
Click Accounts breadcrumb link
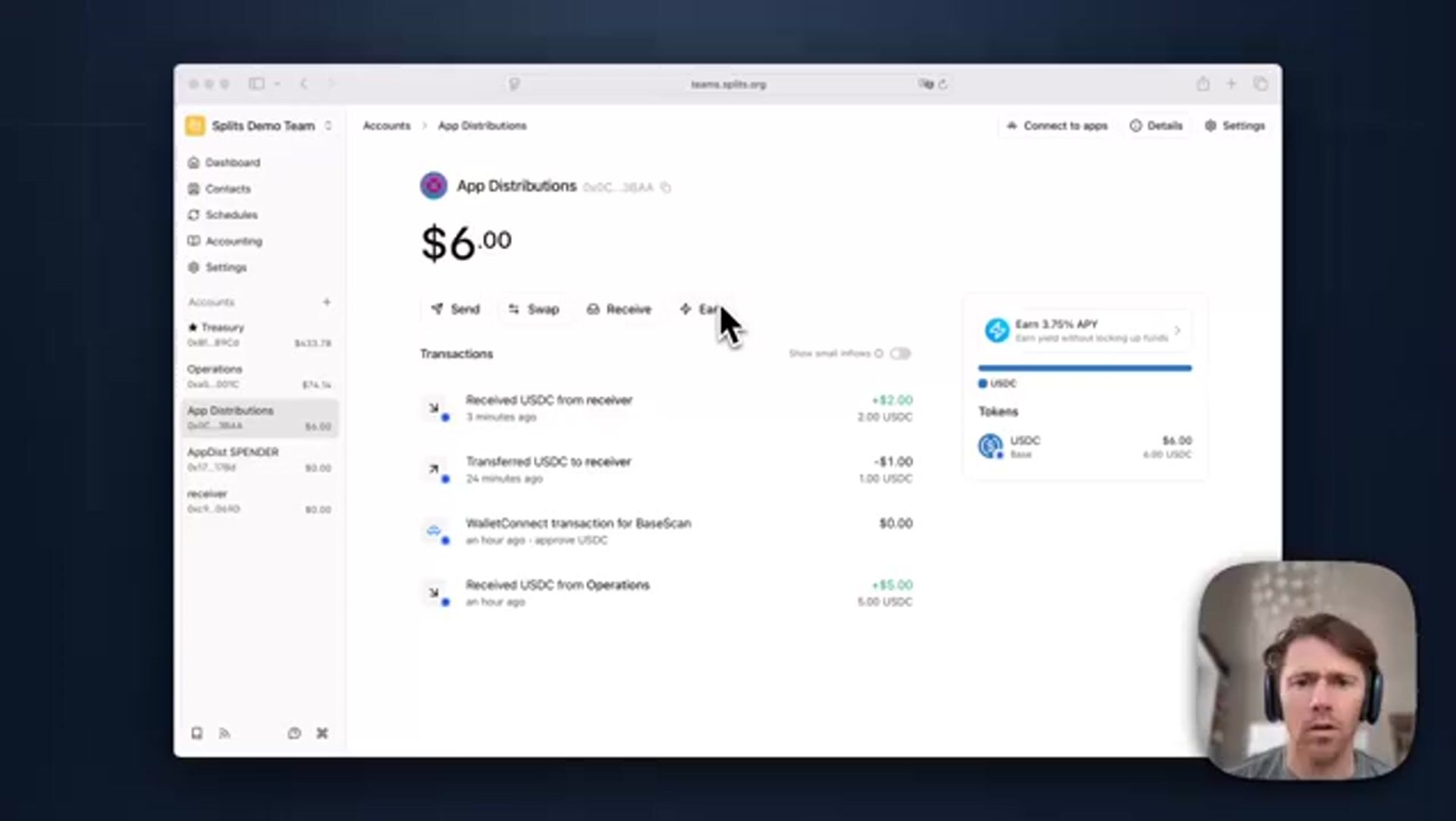click(386, 126)
